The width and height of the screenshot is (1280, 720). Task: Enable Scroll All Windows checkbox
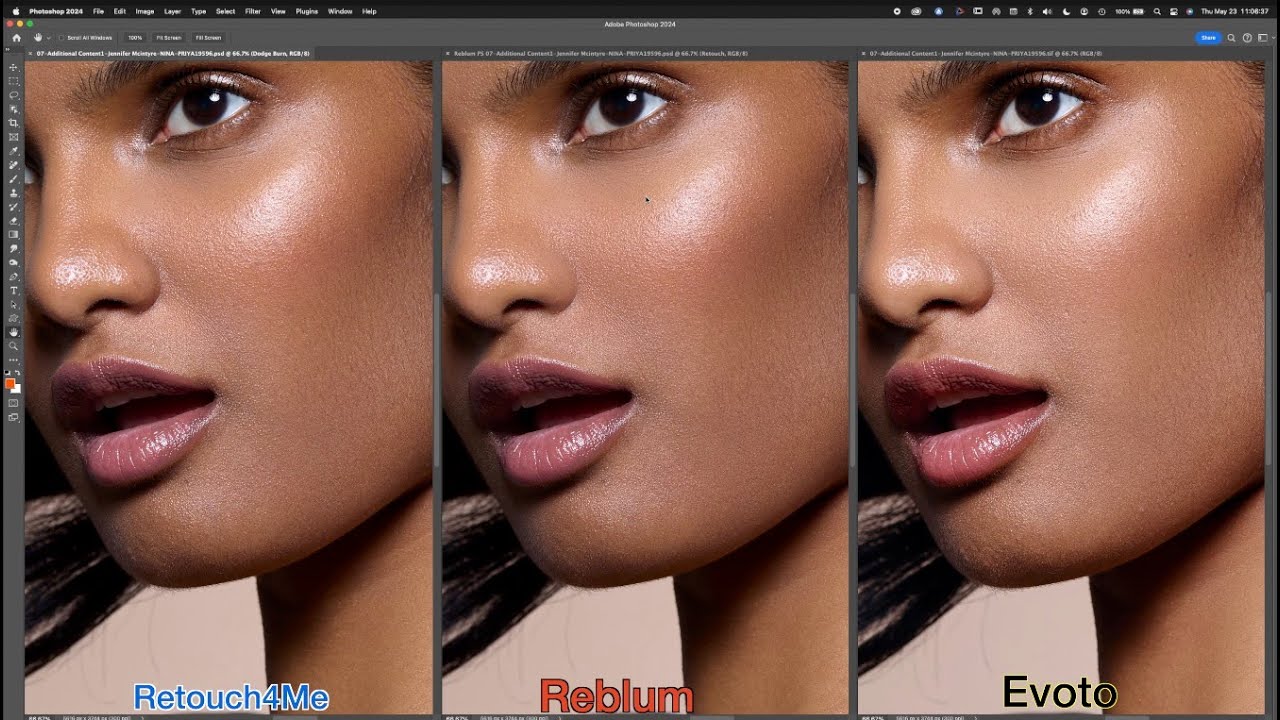click(61, 38)
